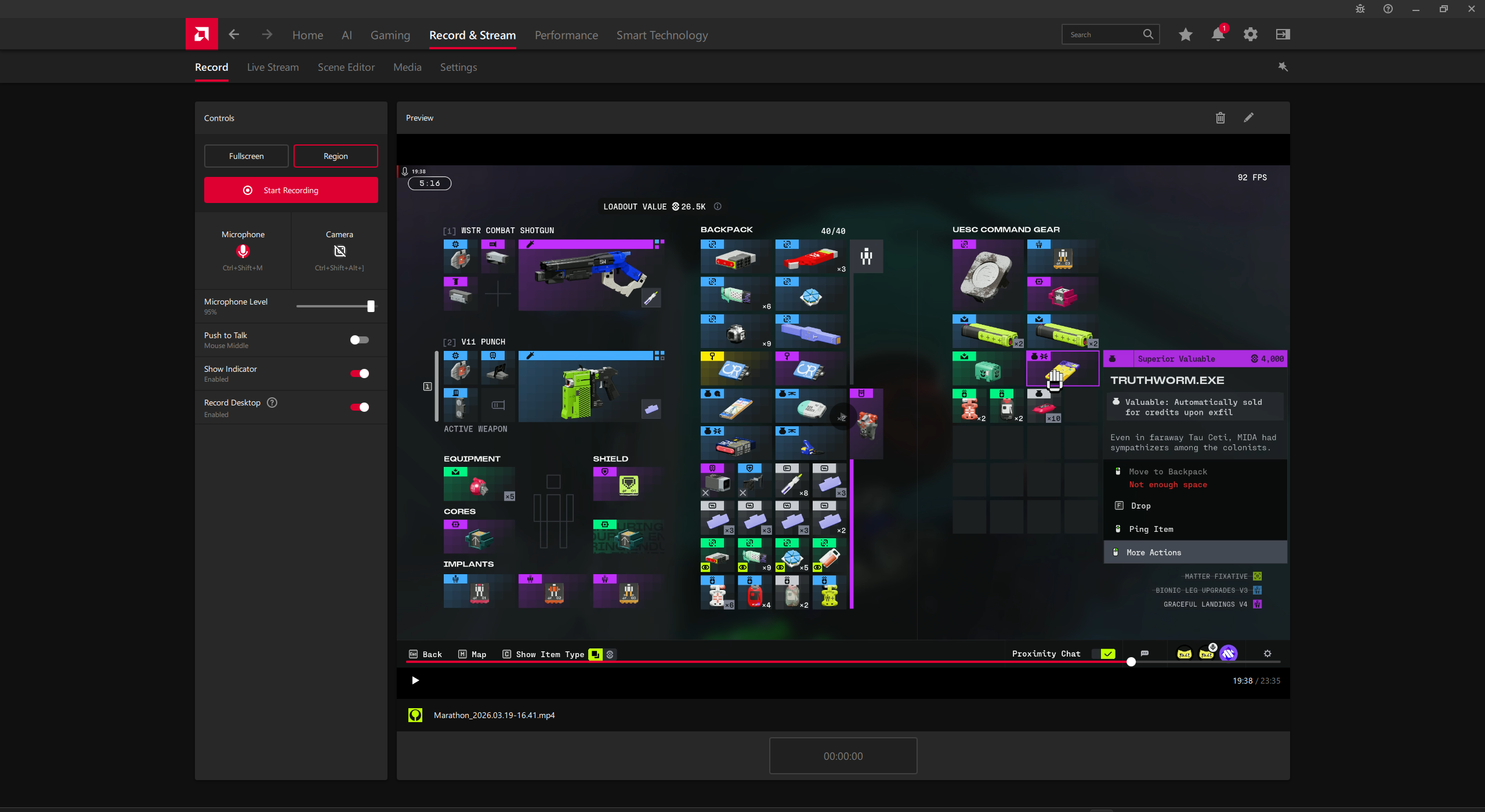Screen dimensions: 1485x812
Task: Adjust the Microphone Level slider handle
Action: coord(371,306)
